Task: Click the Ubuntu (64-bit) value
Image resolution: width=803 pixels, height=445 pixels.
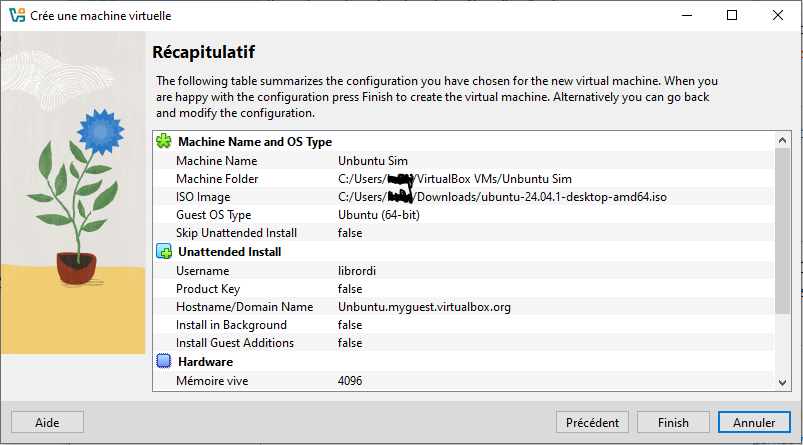Action: (378, 215)
